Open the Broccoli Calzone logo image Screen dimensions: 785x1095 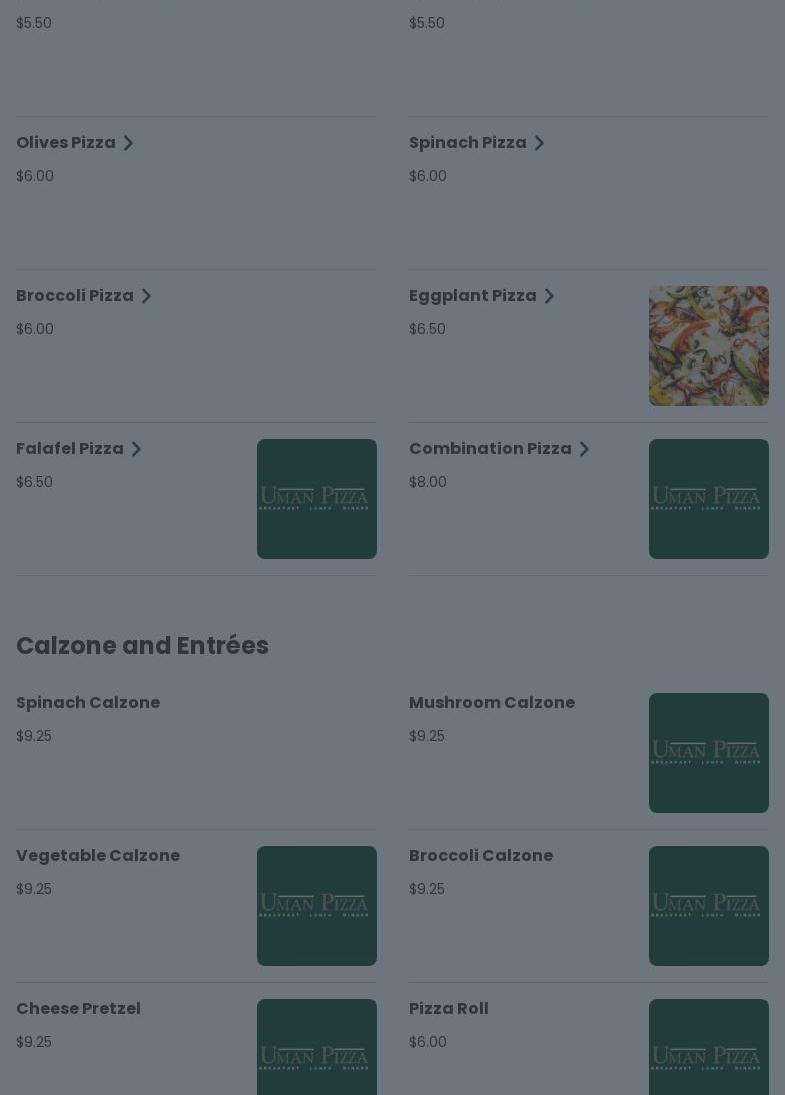click(x=708, y=906)
